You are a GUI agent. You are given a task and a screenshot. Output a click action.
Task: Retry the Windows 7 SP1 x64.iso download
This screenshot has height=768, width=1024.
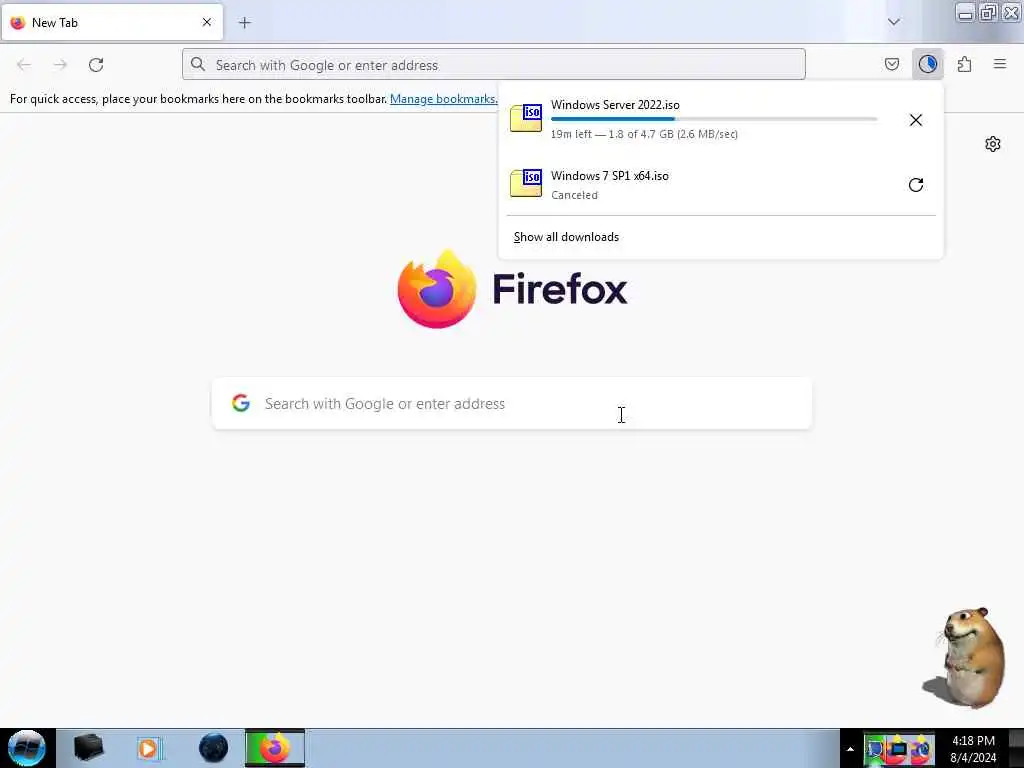point(916,185)
